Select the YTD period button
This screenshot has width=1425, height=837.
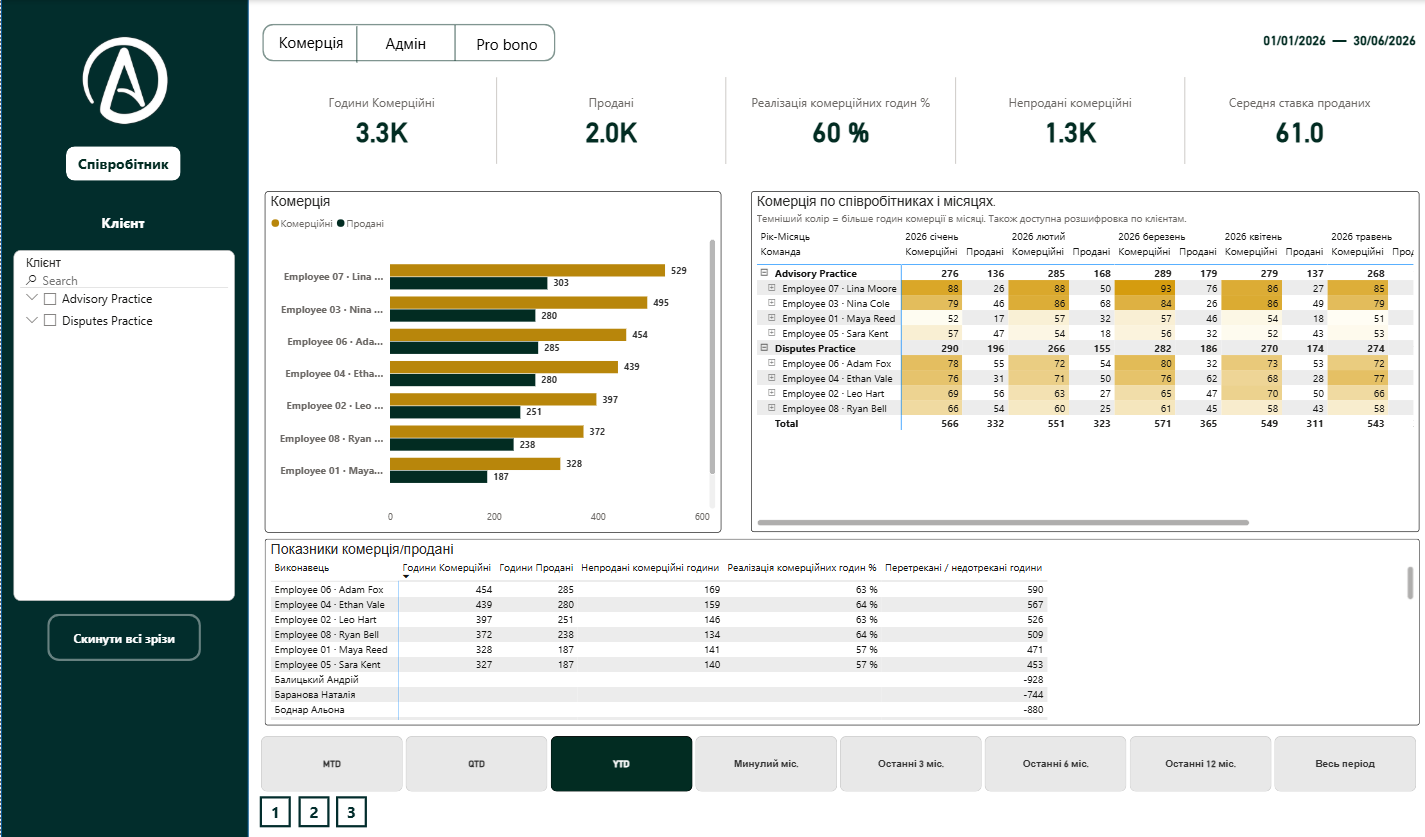click(621, 764)
